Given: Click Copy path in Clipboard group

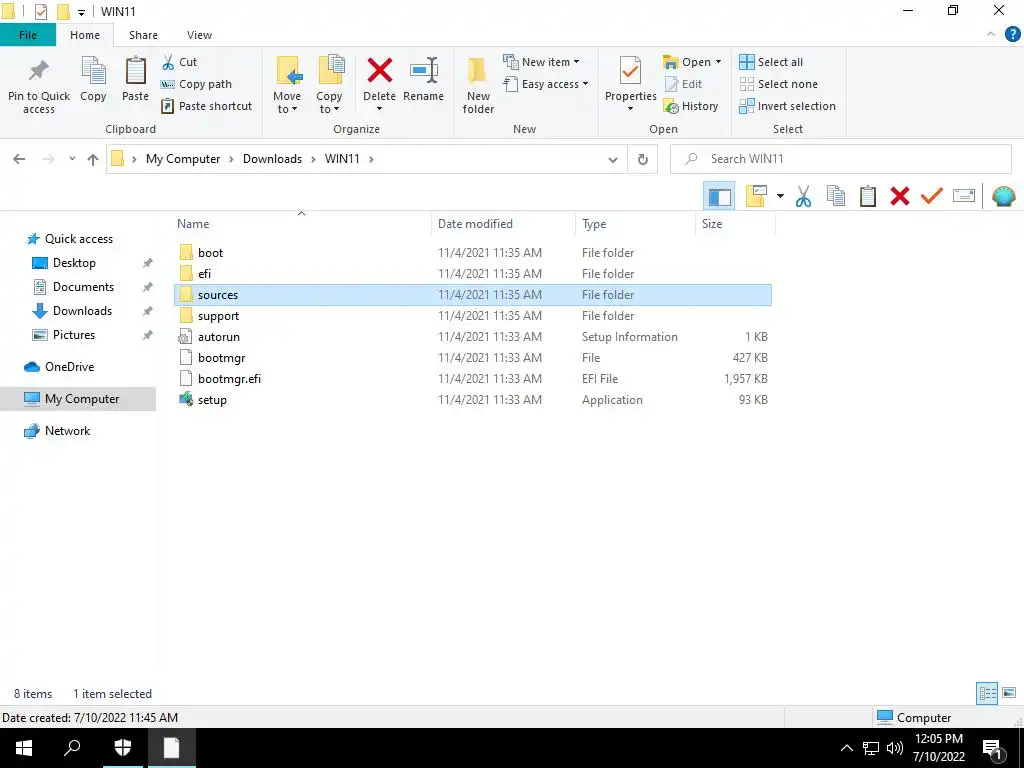Looking at the screenshot, I should (x=196, y=84).
